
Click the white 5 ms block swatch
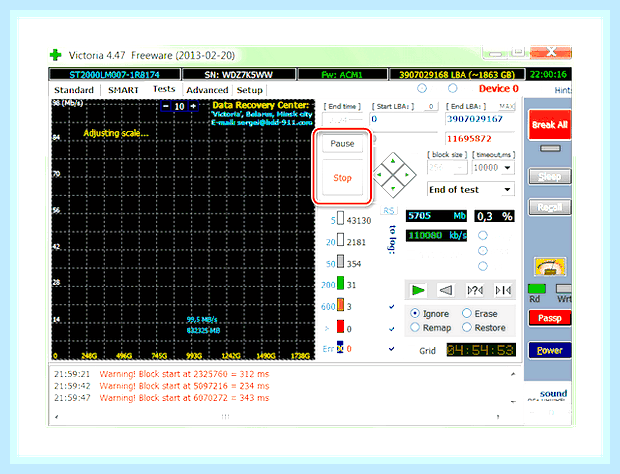coord(340,219)
